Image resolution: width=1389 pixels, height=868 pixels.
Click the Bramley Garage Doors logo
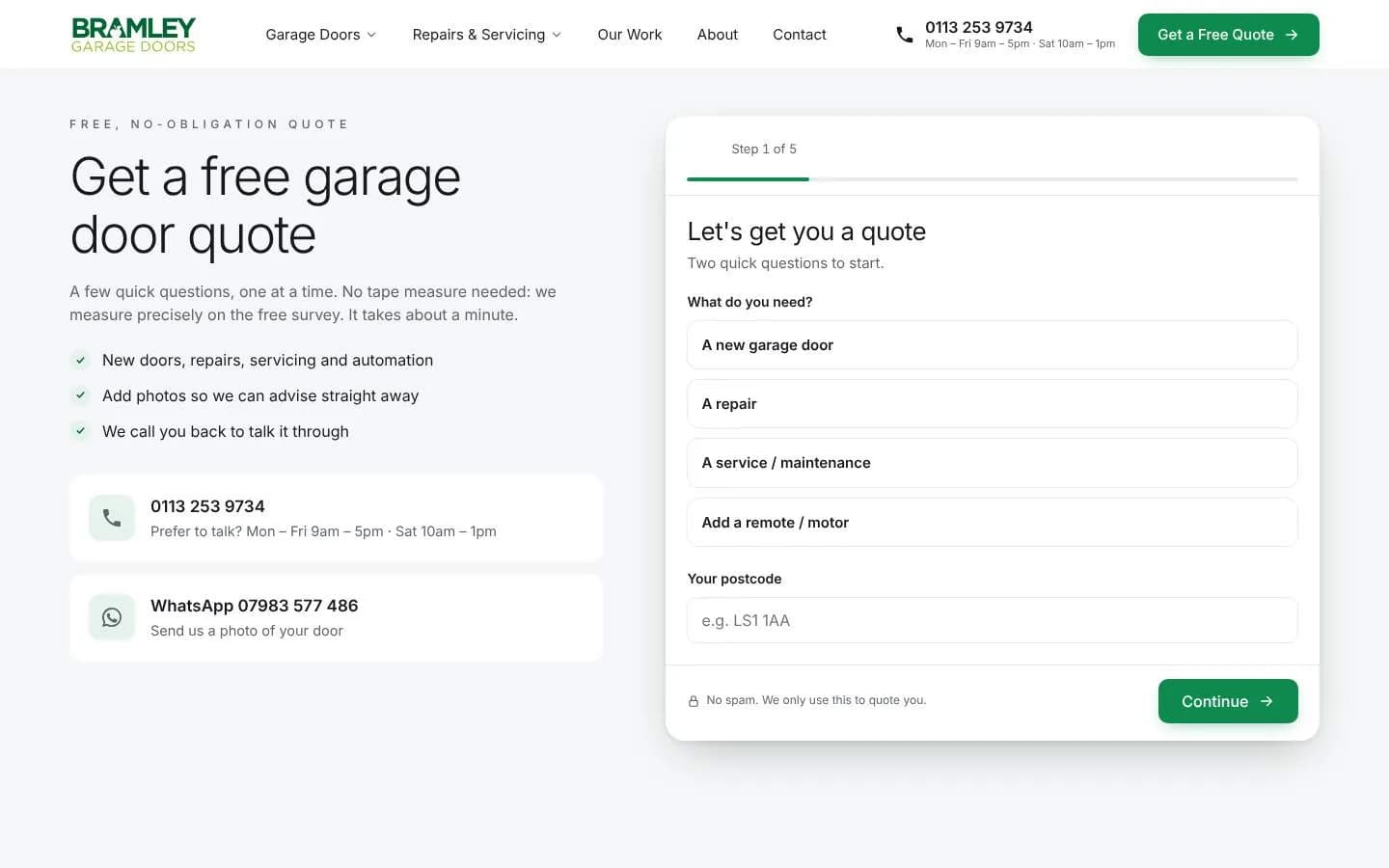133,35
